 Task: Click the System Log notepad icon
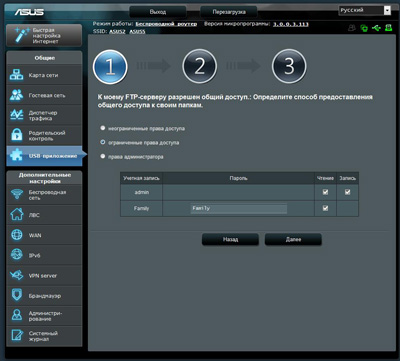[17, 336]
